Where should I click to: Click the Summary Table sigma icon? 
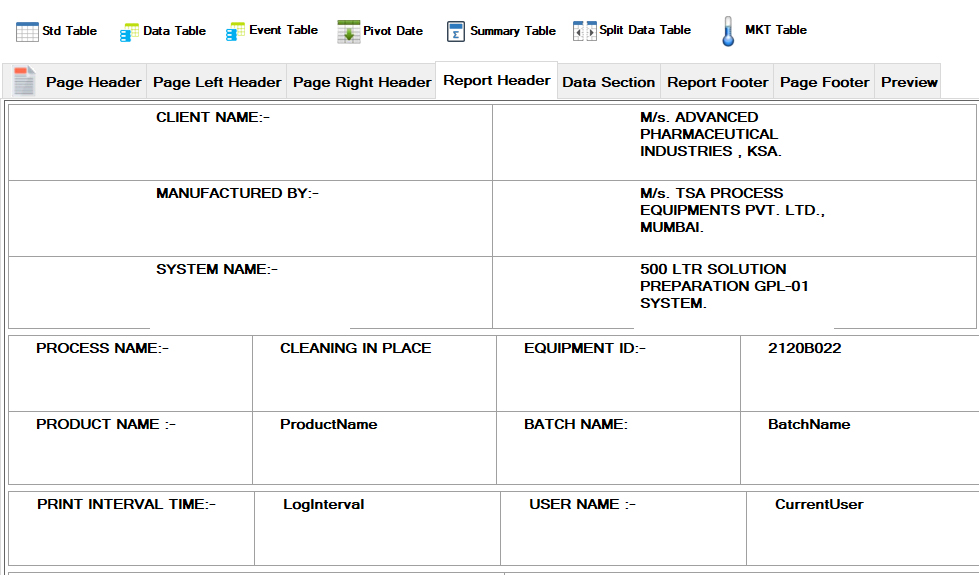point(456,31)
